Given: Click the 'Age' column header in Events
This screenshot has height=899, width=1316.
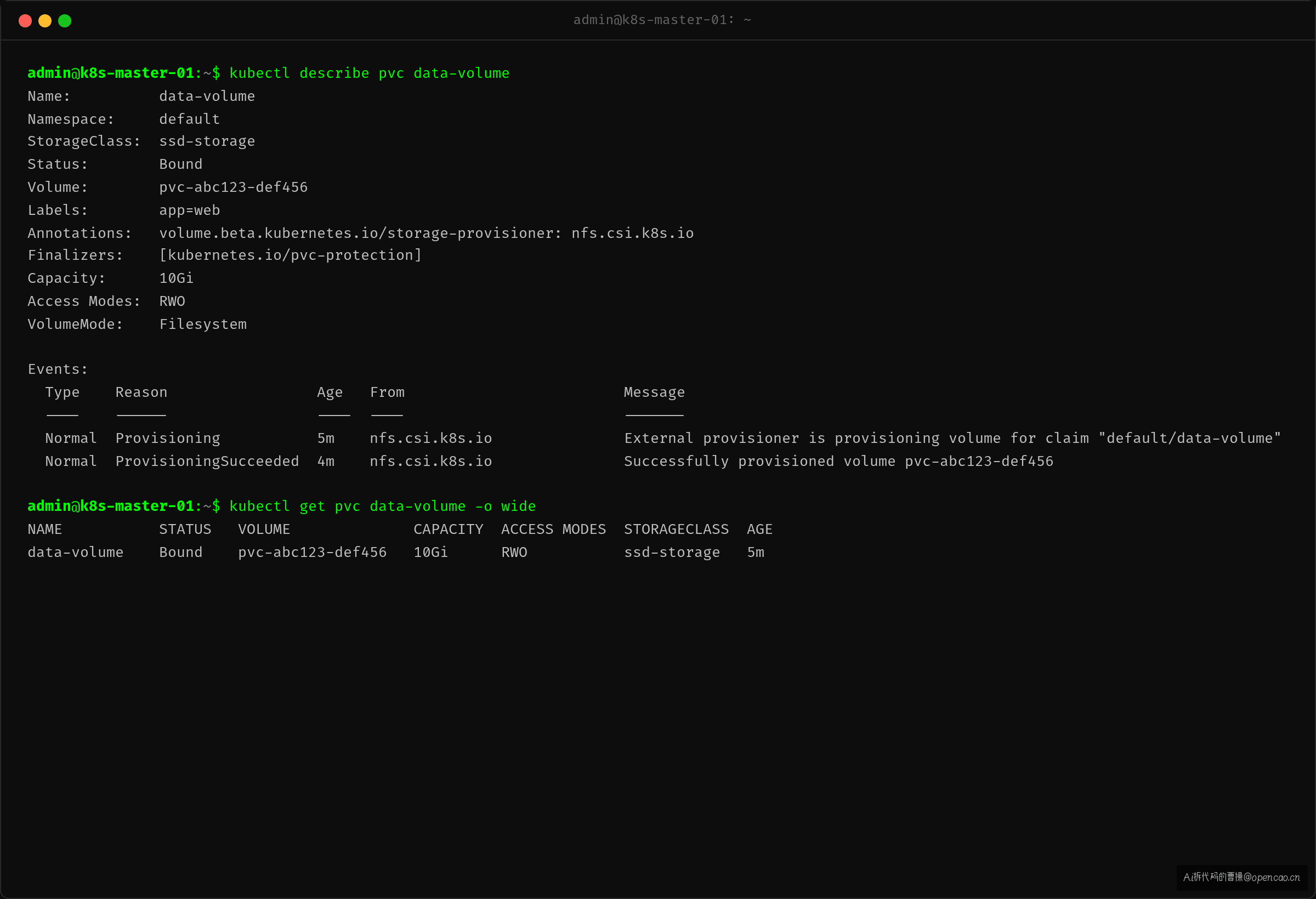Looking at the screenshot, I should pos(330,392).
